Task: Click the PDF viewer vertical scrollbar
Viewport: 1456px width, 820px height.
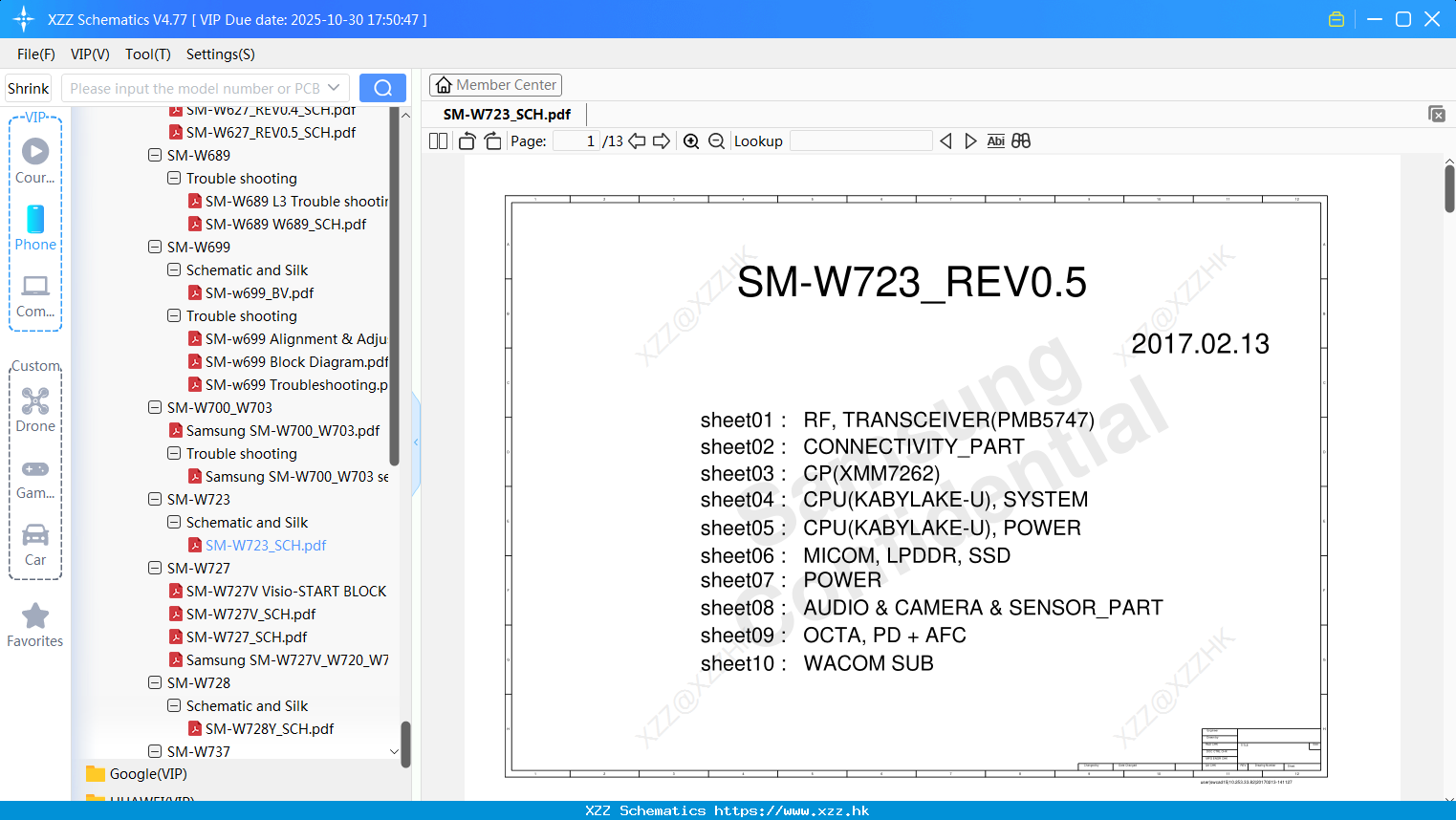Action: pos(1449,189)
